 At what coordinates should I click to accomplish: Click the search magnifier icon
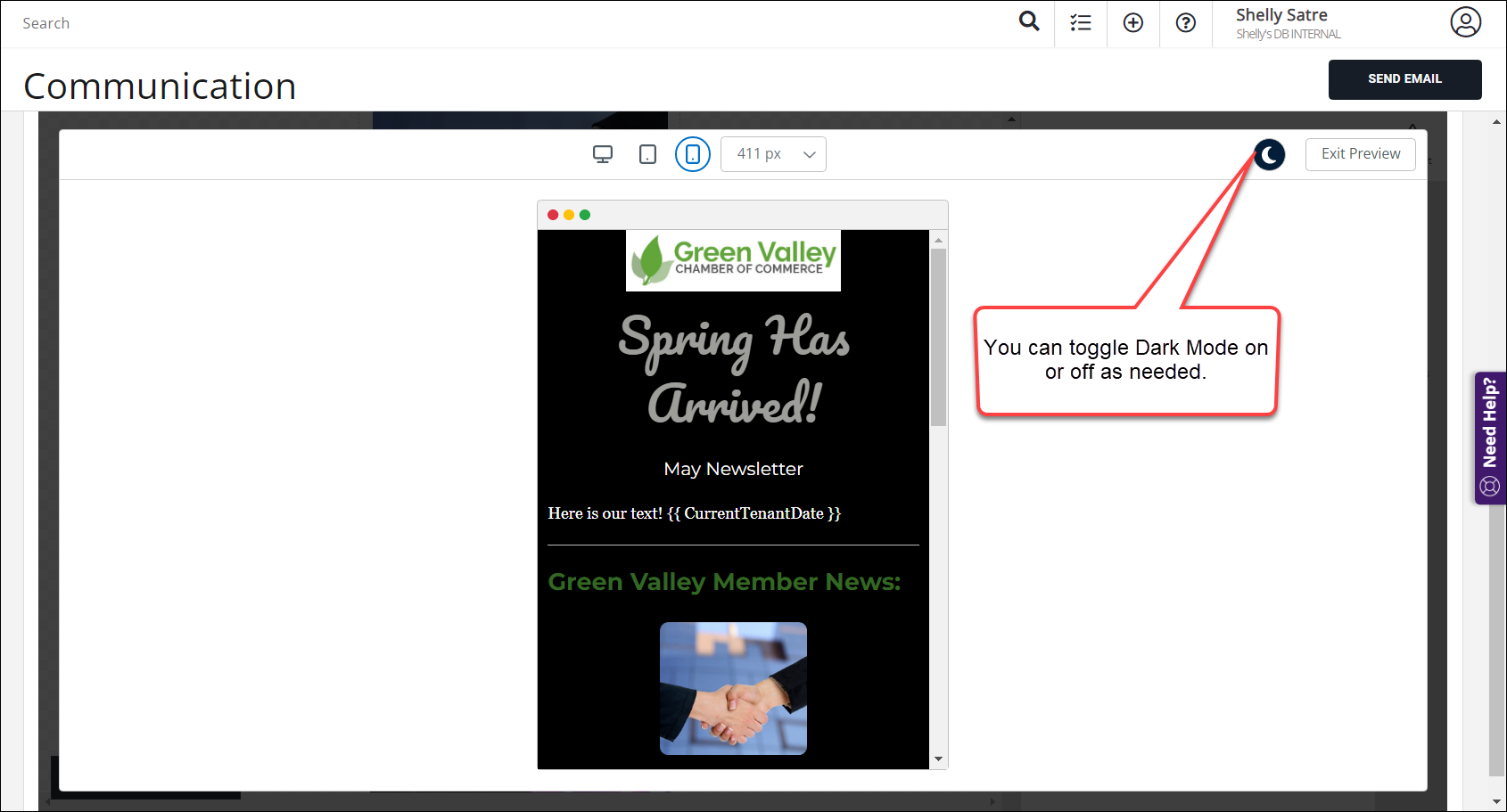pyautogui.click(x=1029, y=21)
